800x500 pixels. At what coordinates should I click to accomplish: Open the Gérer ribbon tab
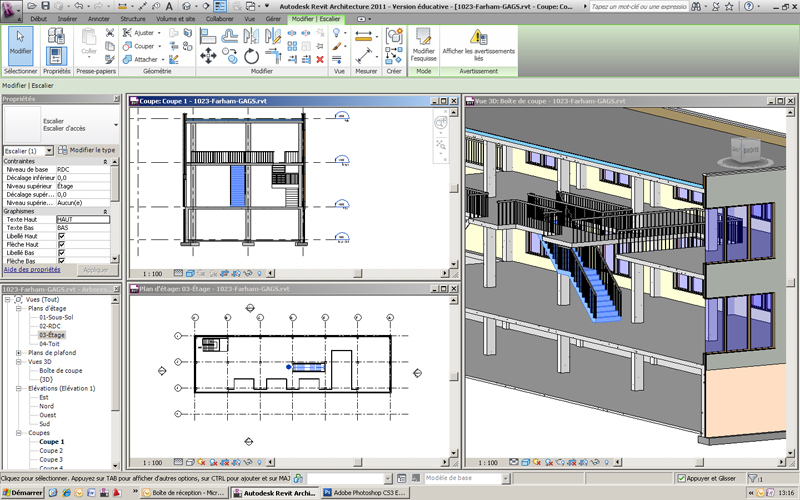[x=273, y=19]
